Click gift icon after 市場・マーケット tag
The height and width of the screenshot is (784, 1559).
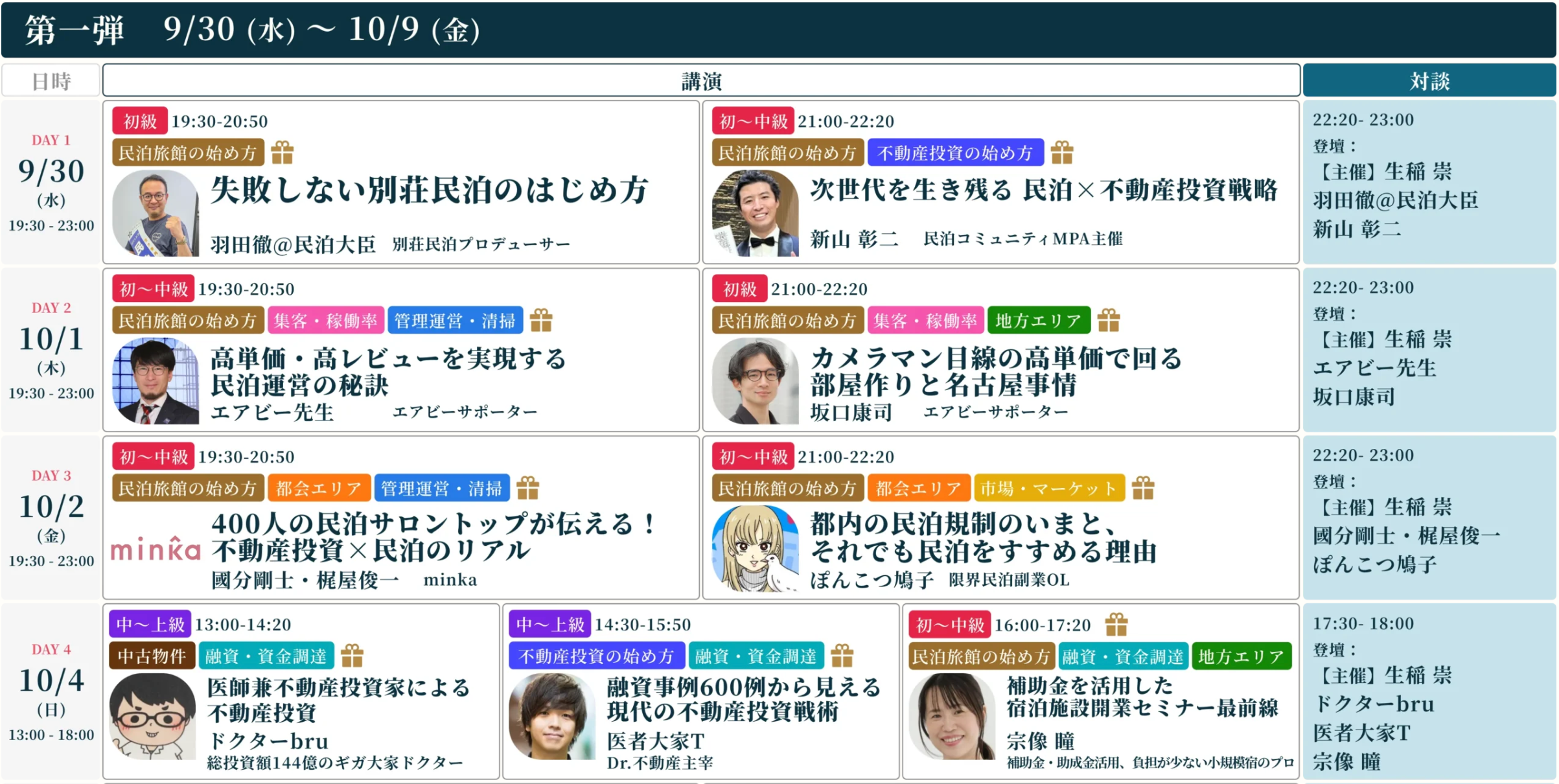(x=1143, y=488)
